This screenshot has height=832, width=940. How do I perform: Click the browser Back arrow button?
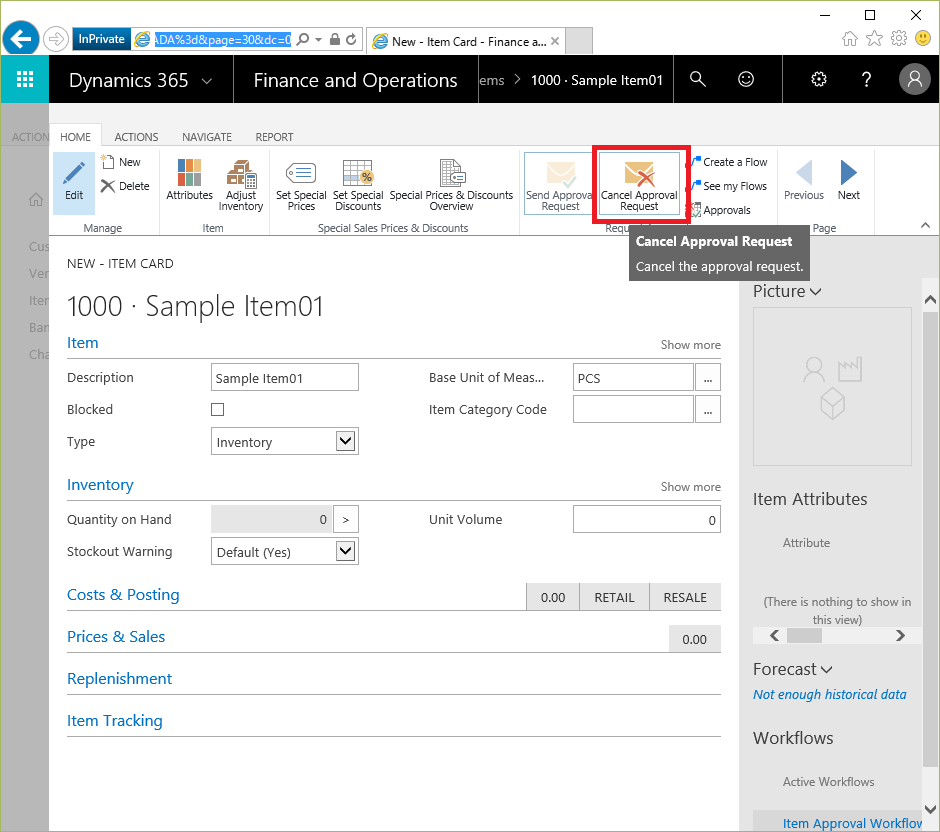point(21,39)
